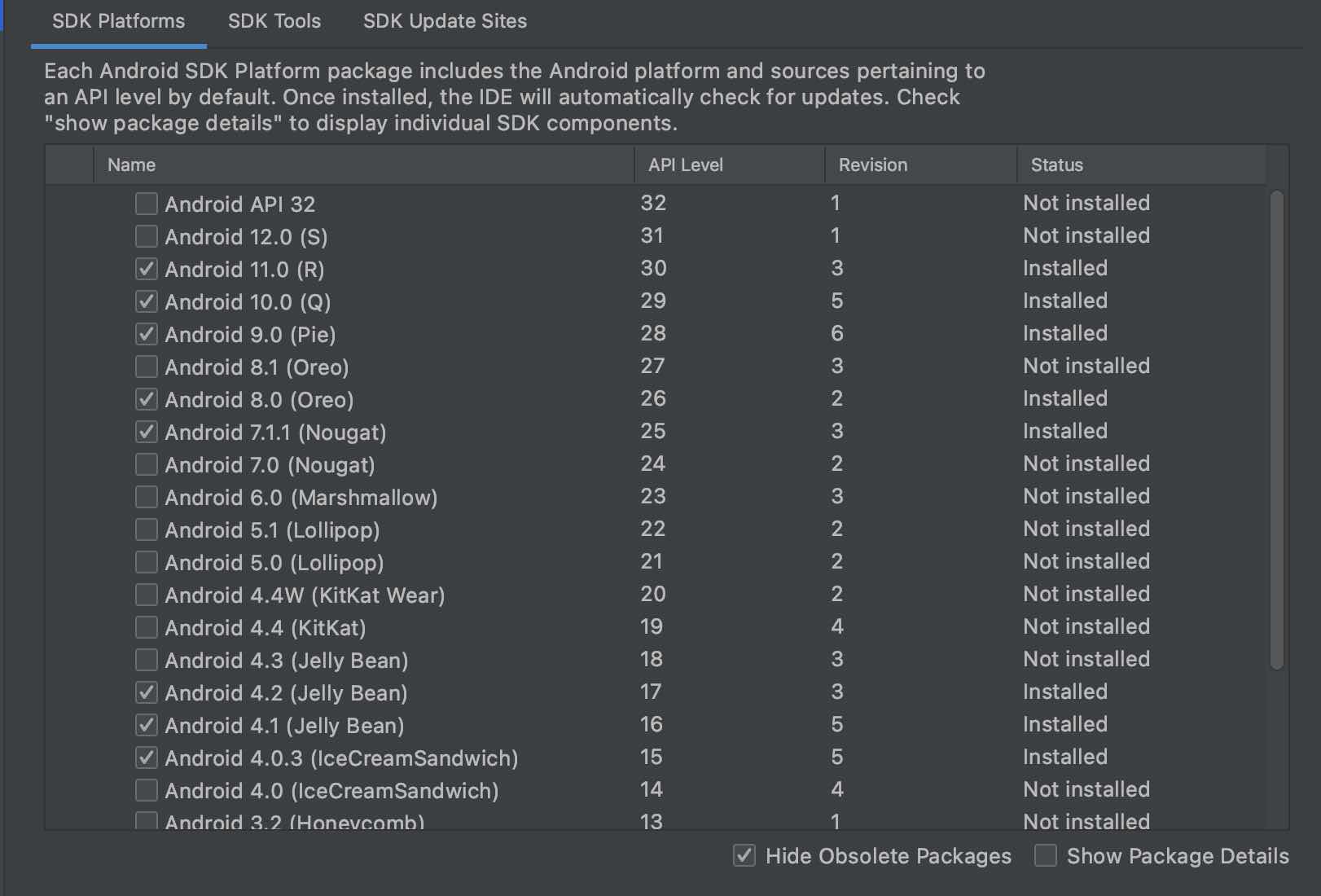Image resolution: width=1321 pixels, height=896 pixels.
Task: Check the Android API 32 checkbox
Action: pos(147,204)
